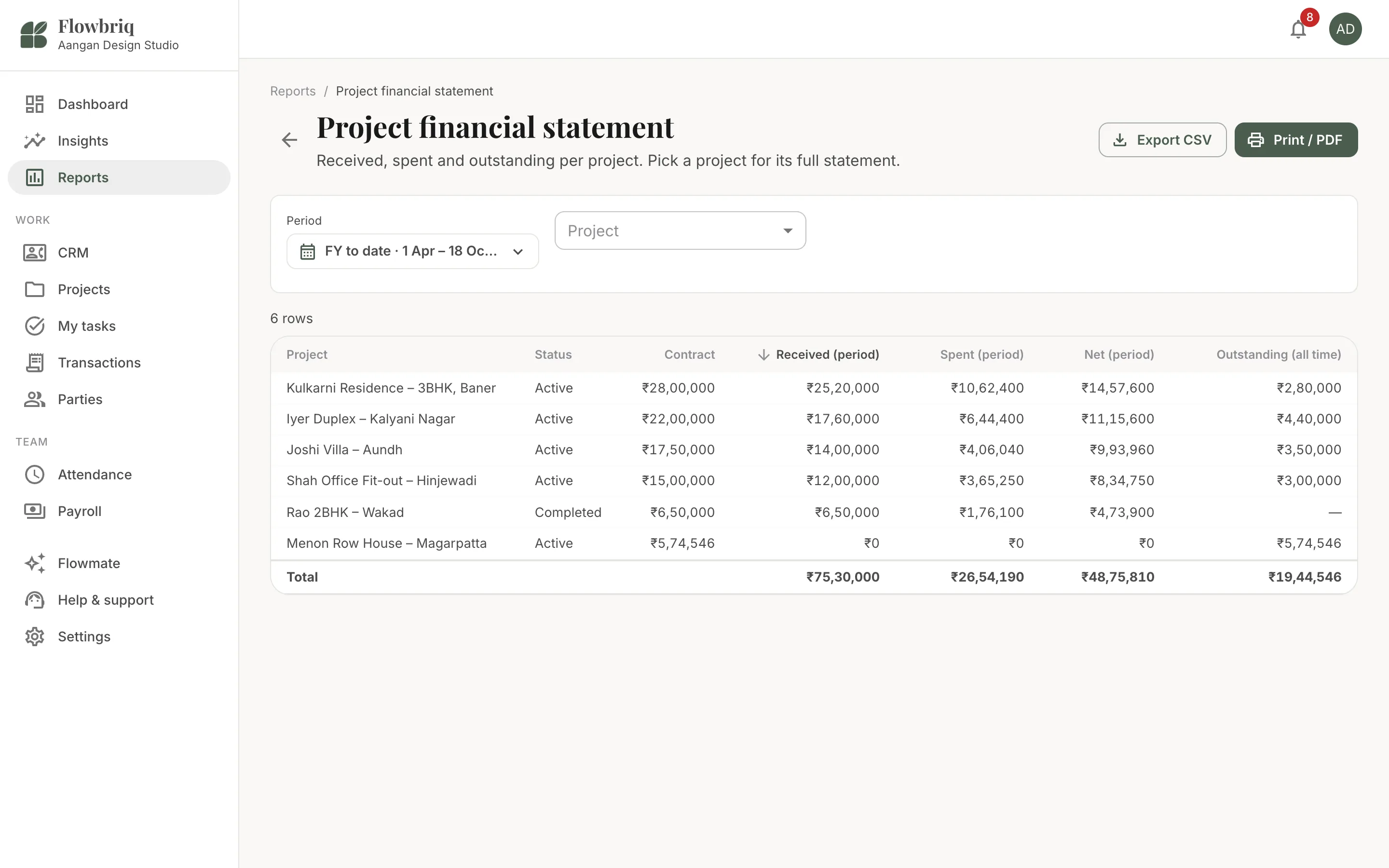Follow the Reports breadcrumb link
Image resolution: width=1389 pixels, height=868 pixels.
click(x=293, y=91)
